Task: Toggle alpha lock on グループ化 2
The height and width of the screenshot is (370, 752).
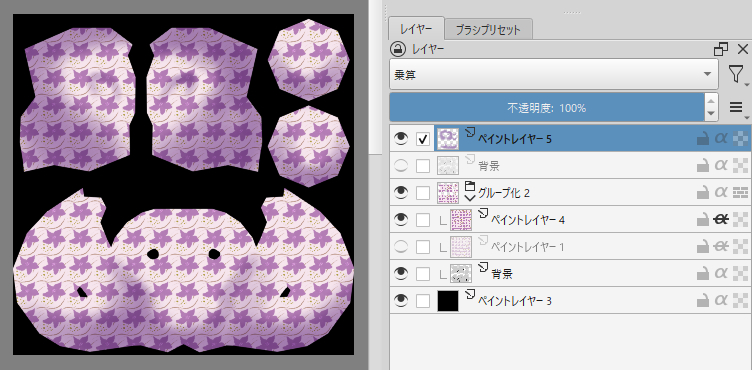Action: (721, 193)
